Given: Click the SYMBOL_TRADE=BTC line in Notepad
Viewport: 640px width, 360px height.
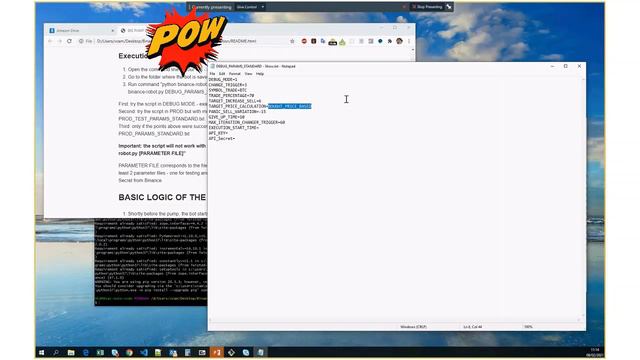Looking at the screenshot, I should 228,90.
